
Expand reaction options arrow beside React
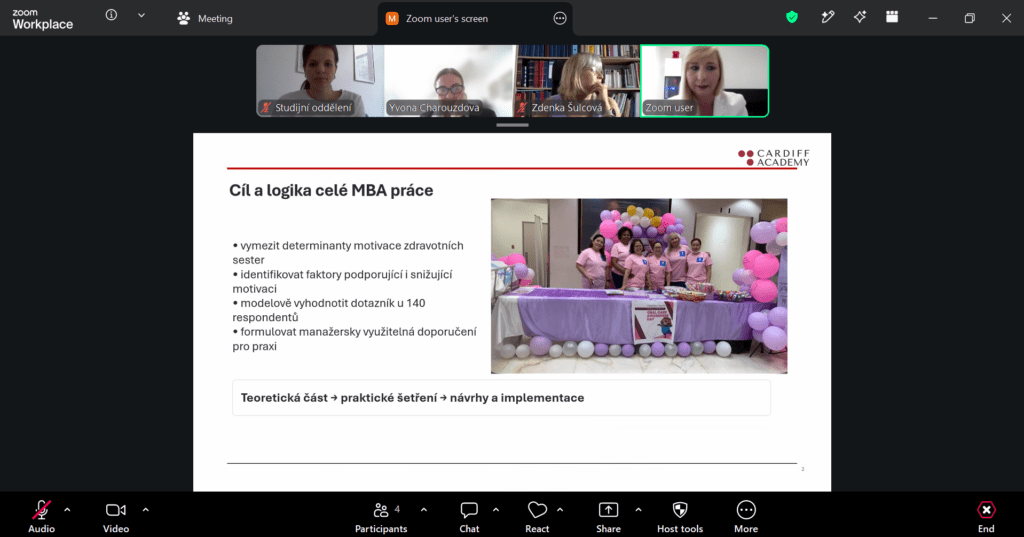[x=560, y=510]
